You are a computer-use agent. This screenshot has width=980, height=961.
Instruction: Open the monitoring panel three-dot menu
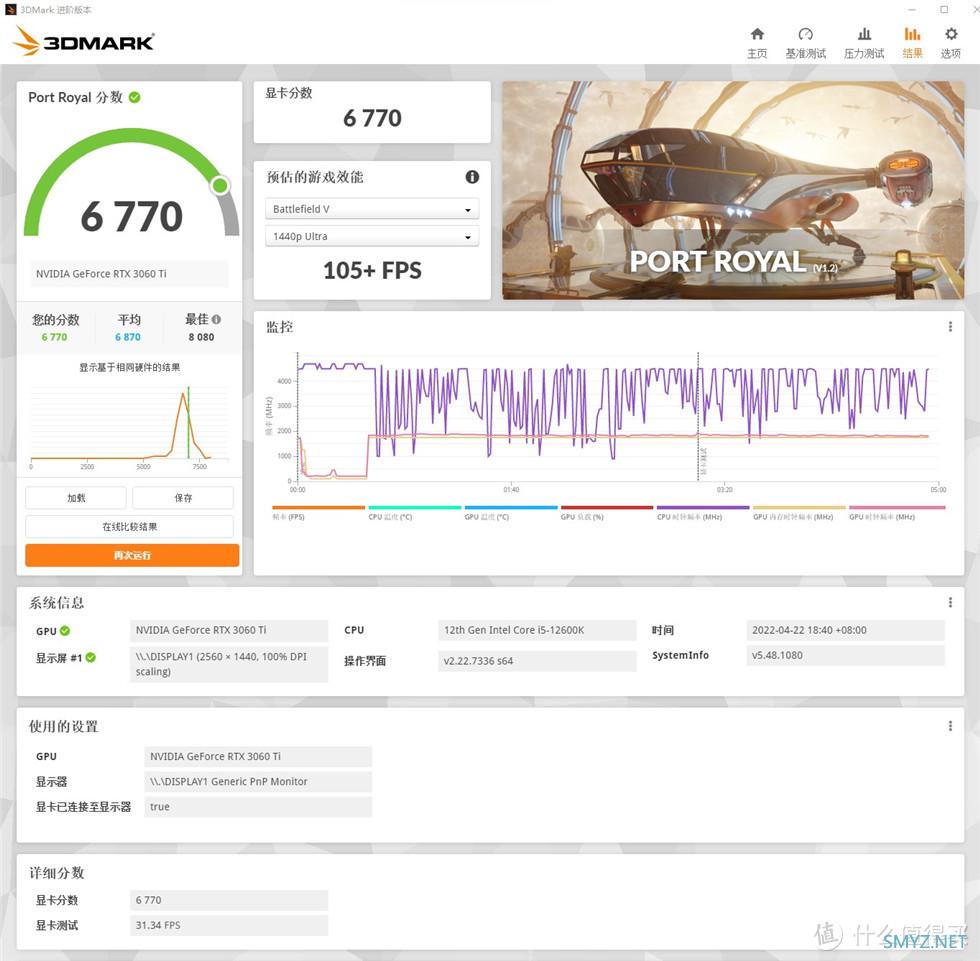(x=950, y=326)
